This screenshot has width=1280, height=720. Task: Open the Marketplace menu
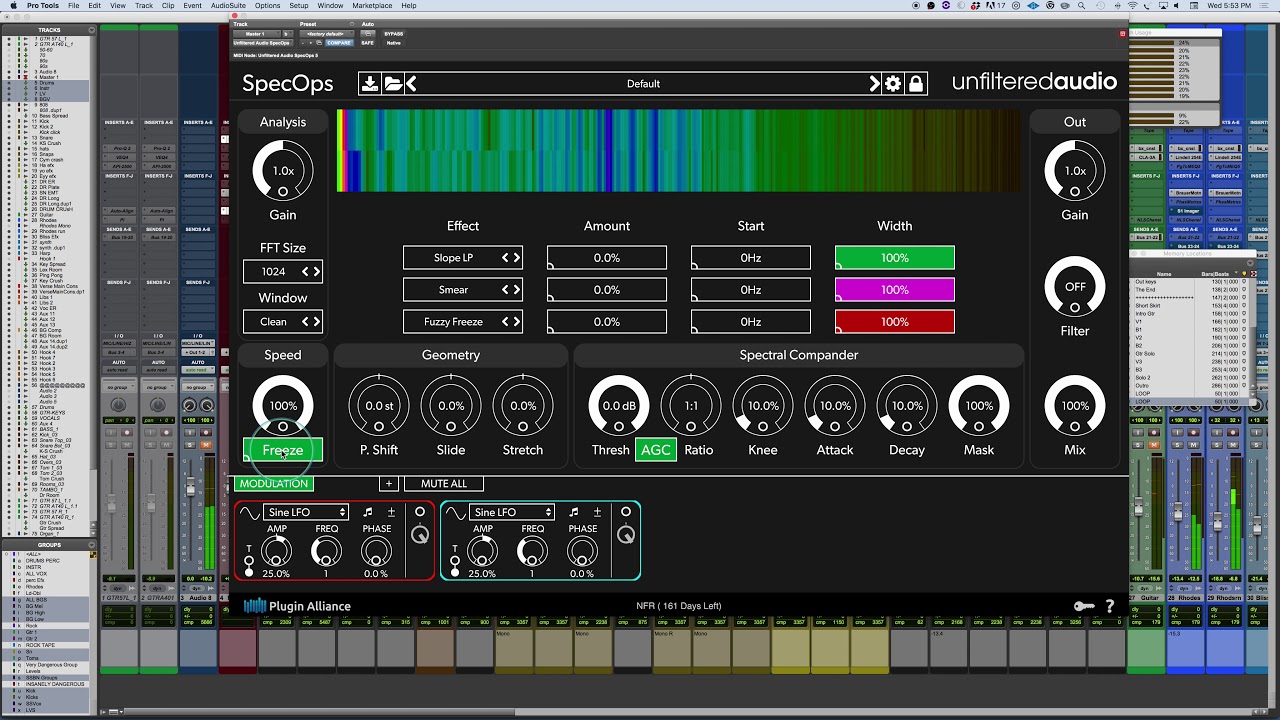pos(372,6)
